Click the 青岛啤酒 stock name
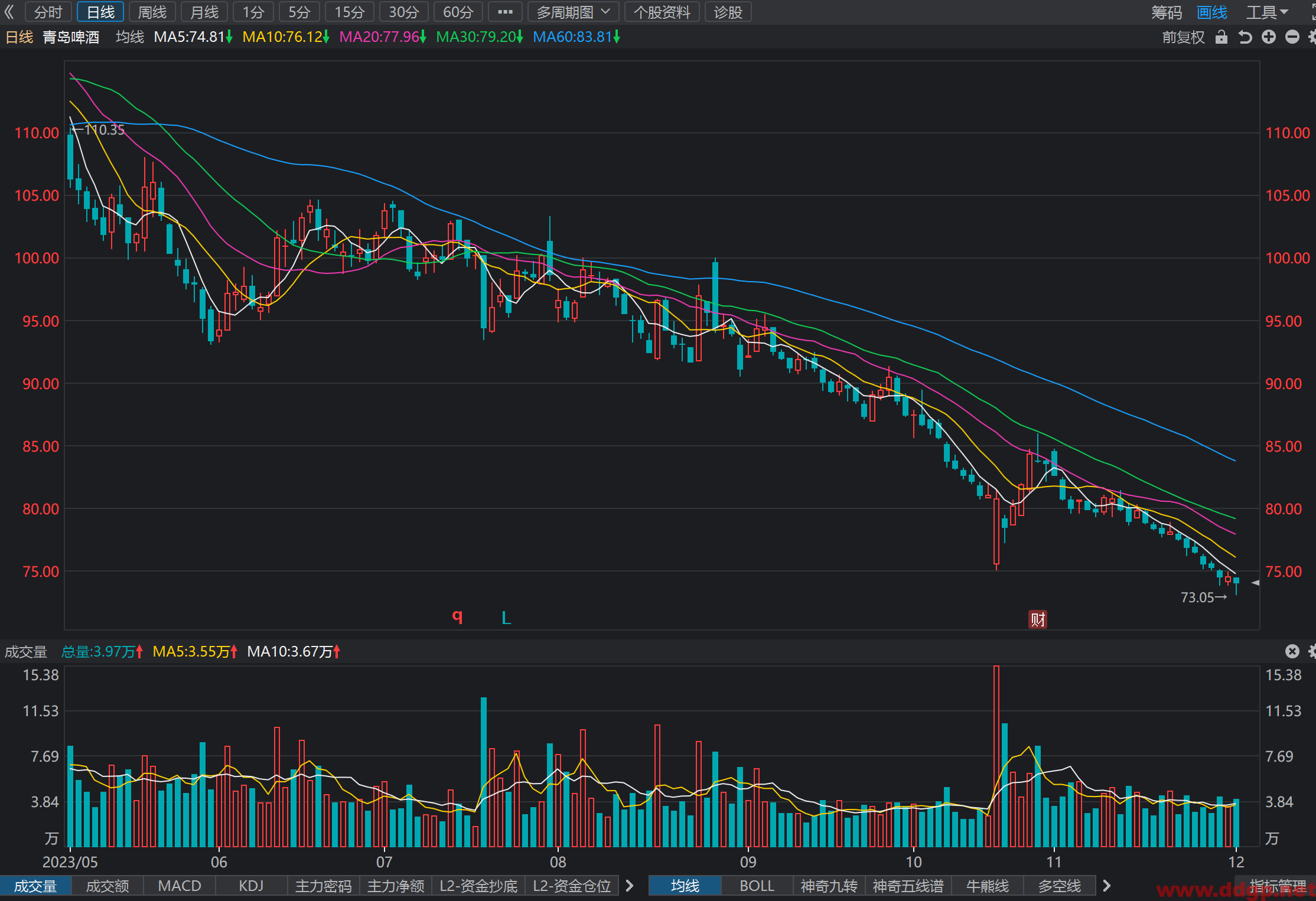 [x=71, y=37]
